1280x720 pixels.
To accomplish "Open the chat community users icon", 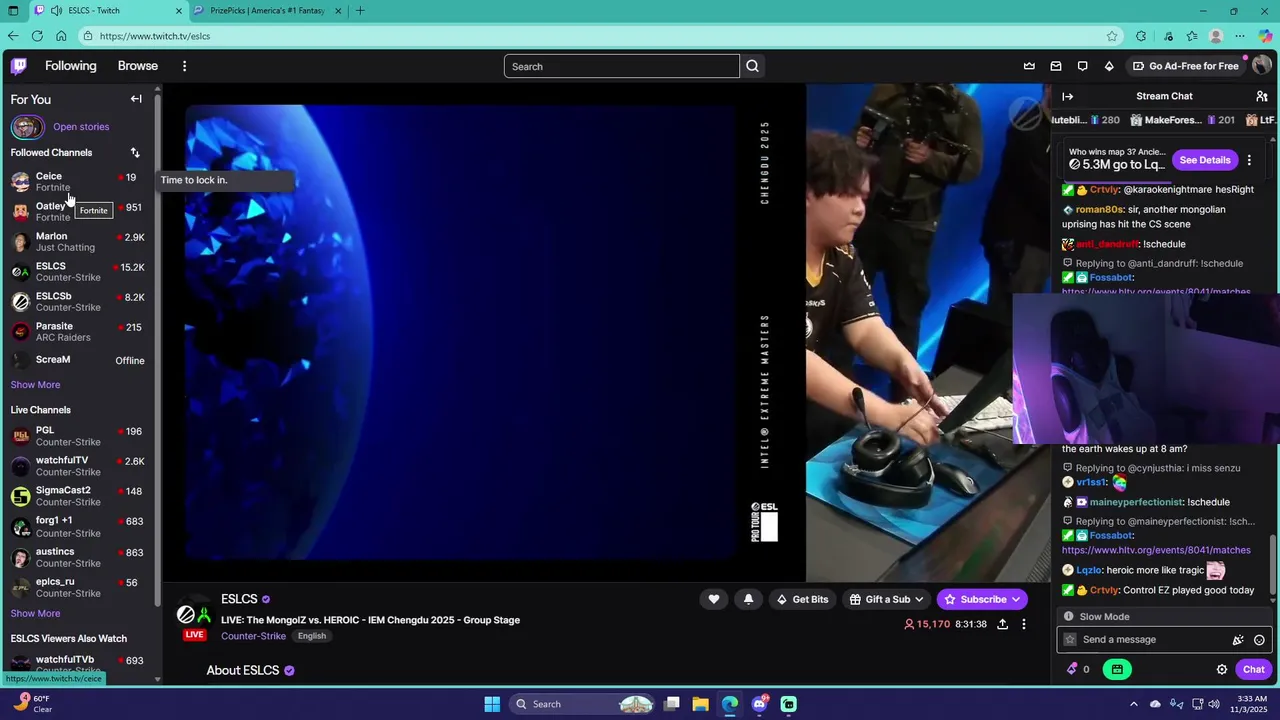I will coord(1262,96).
